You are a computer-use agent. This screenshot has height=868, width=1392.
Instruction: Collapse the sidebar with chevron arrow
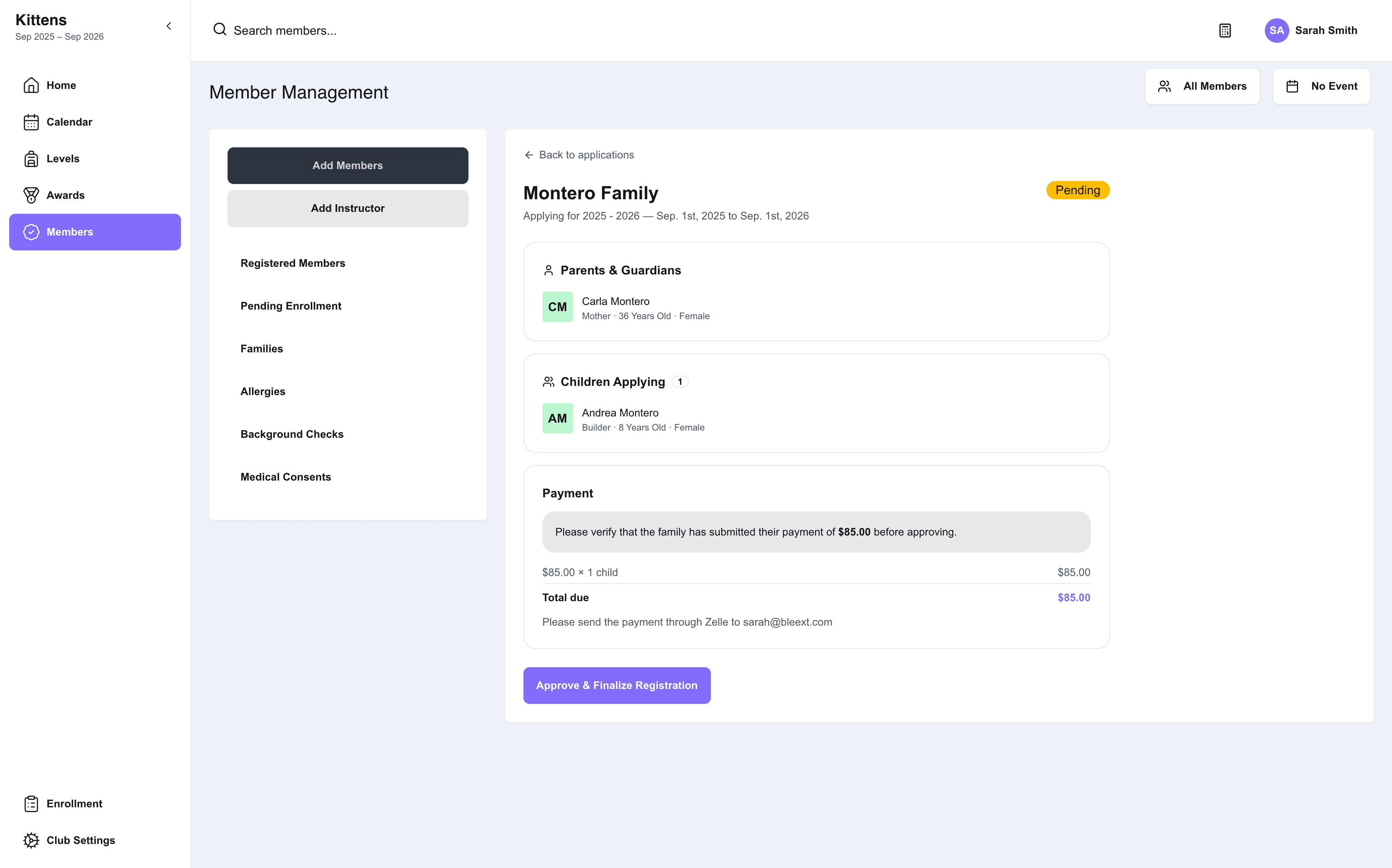[169, 26]
